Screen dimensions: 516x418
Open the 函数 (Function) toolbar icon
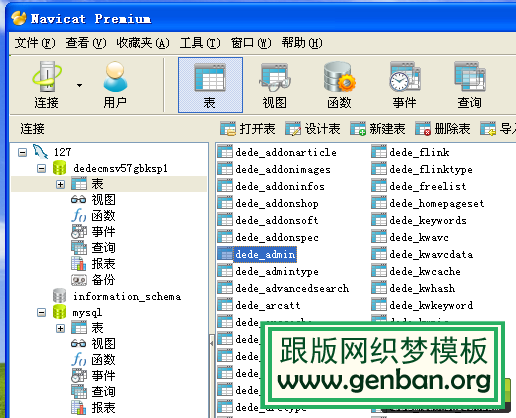[x=339, y=85]
